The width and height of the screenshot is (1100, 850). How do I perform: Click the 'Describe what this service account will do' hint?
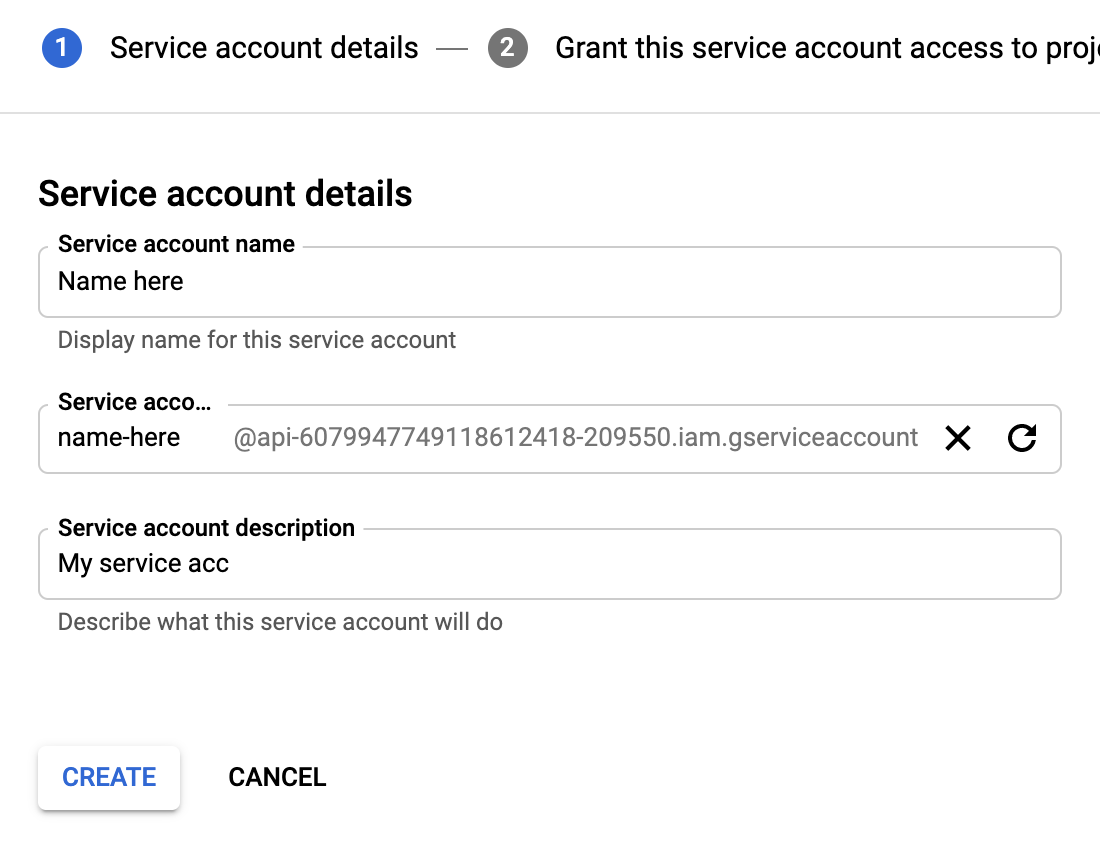point(280,622)
